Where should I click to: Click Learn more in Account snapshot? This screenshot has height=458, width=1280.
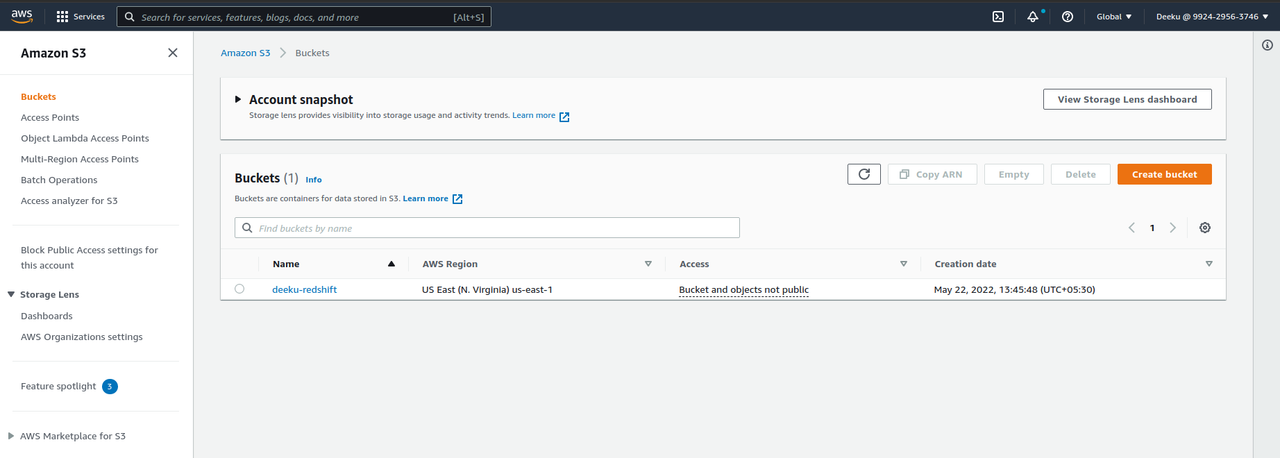tap(541, 116)
